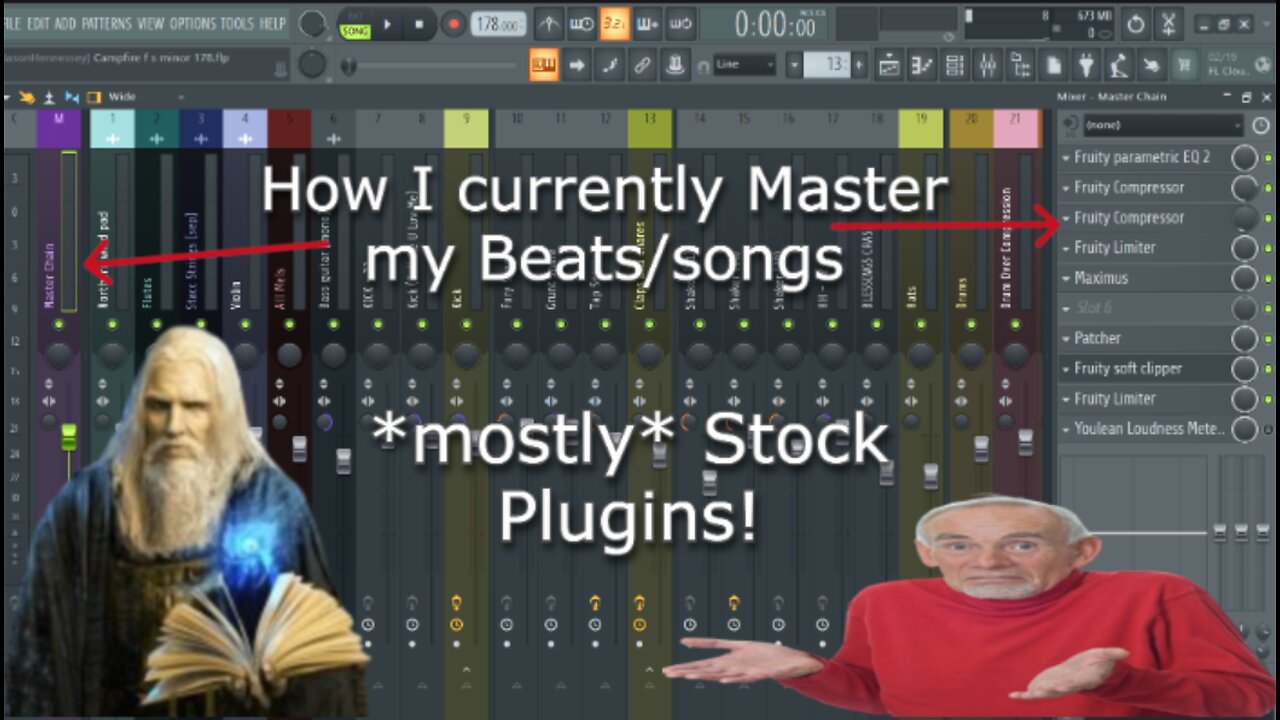Viewport: 1280px width, 720px height.
Task: Open the Maximus slot arrow menu
Action: [x=1066, y=278]
